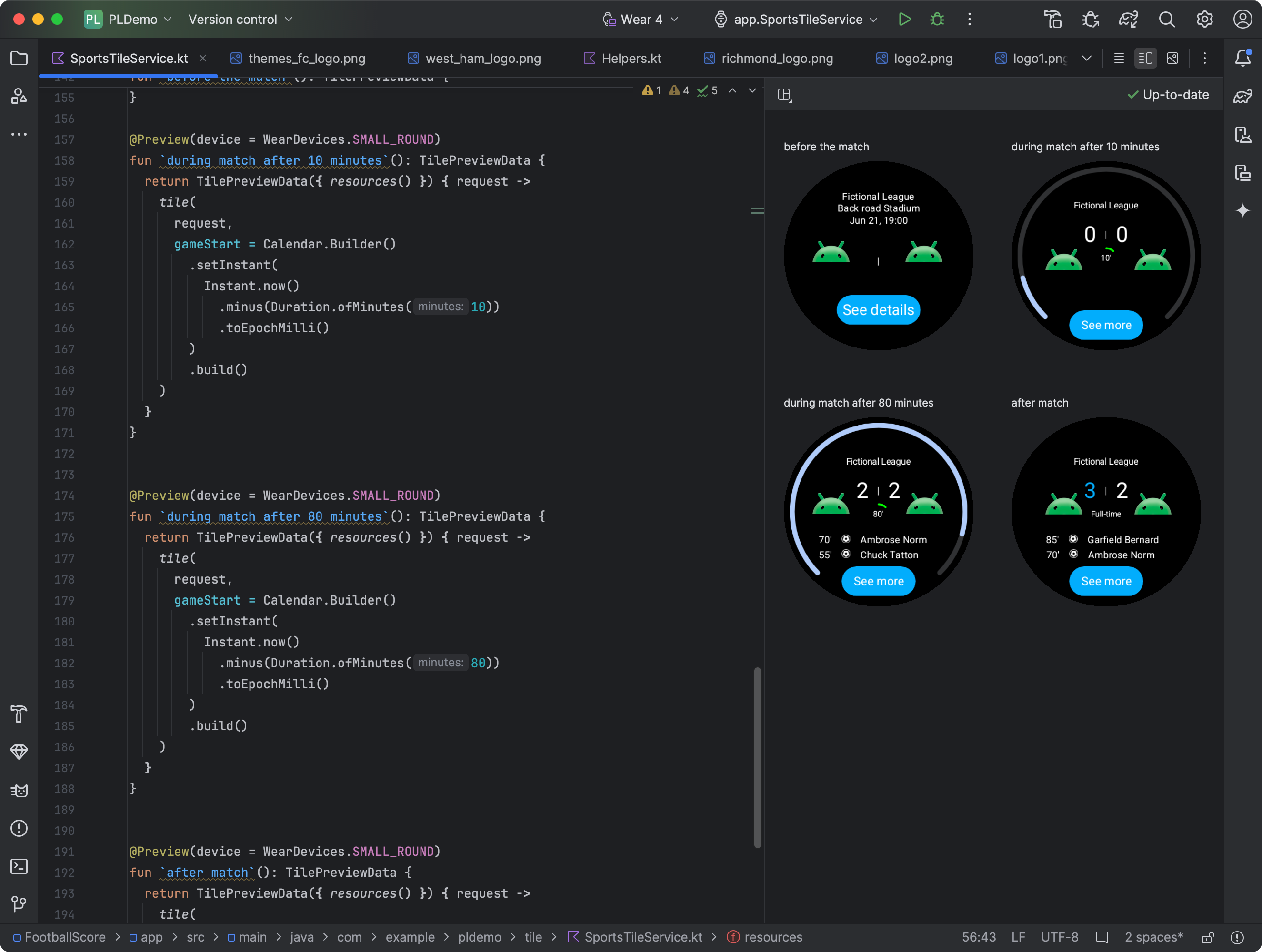Click the Settings gear icon in toolbar
This screenshot has height=952, width=1262.
[x=1204, y=19]
